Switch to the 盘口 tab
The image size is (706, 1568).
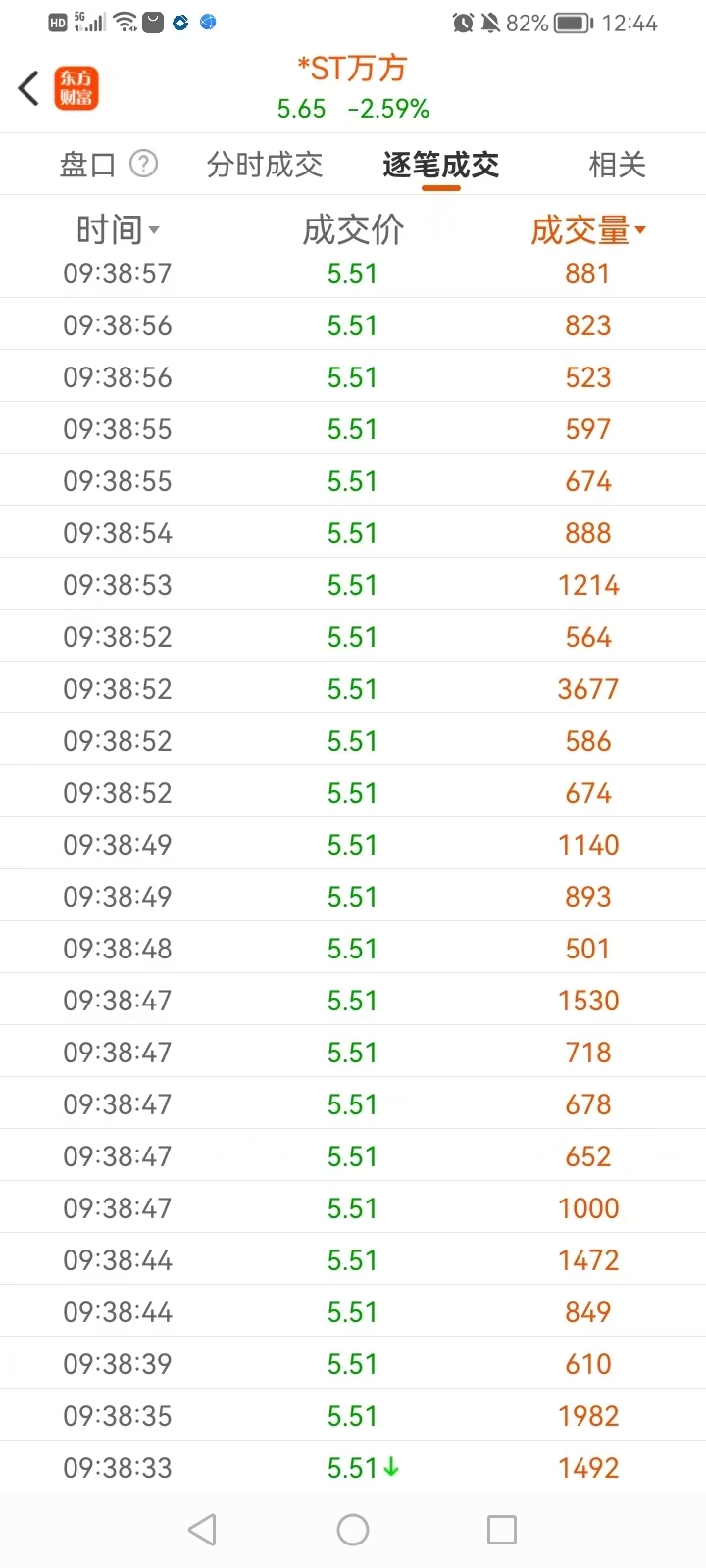87,165
